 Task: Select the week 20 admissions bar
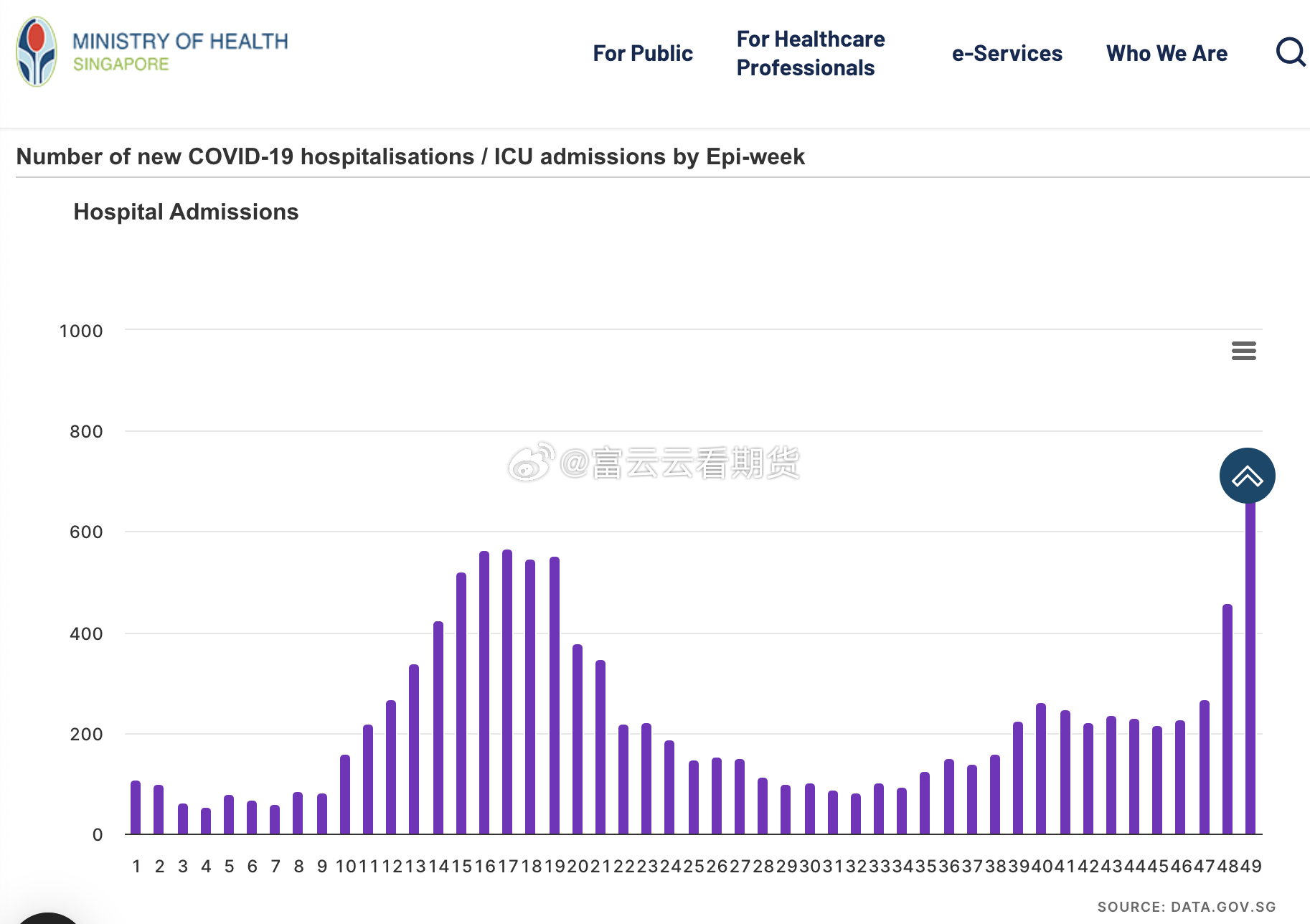pos(578,739)
